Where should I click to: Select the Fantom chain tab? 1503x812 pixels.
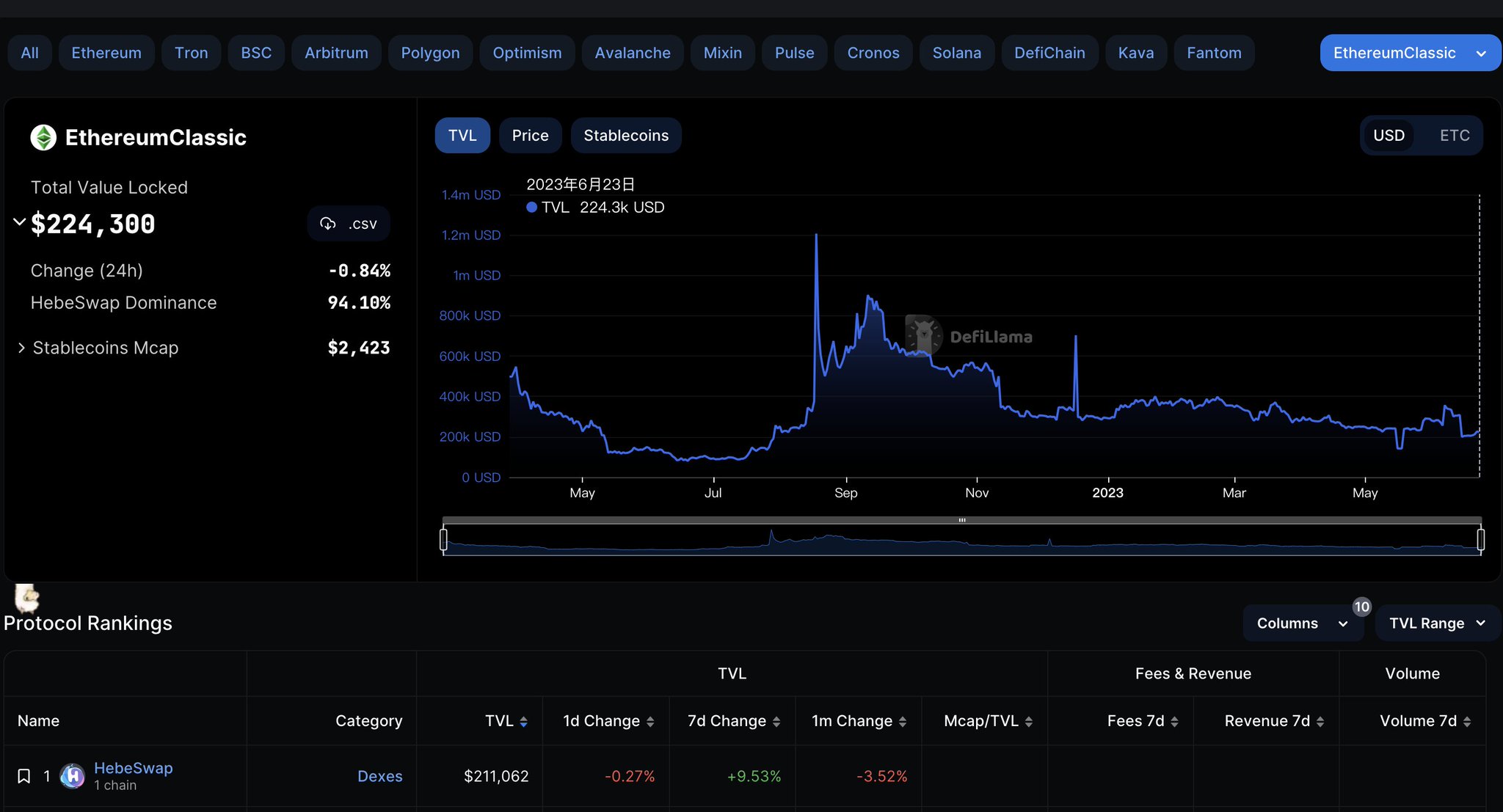[x=1215, y=53]
